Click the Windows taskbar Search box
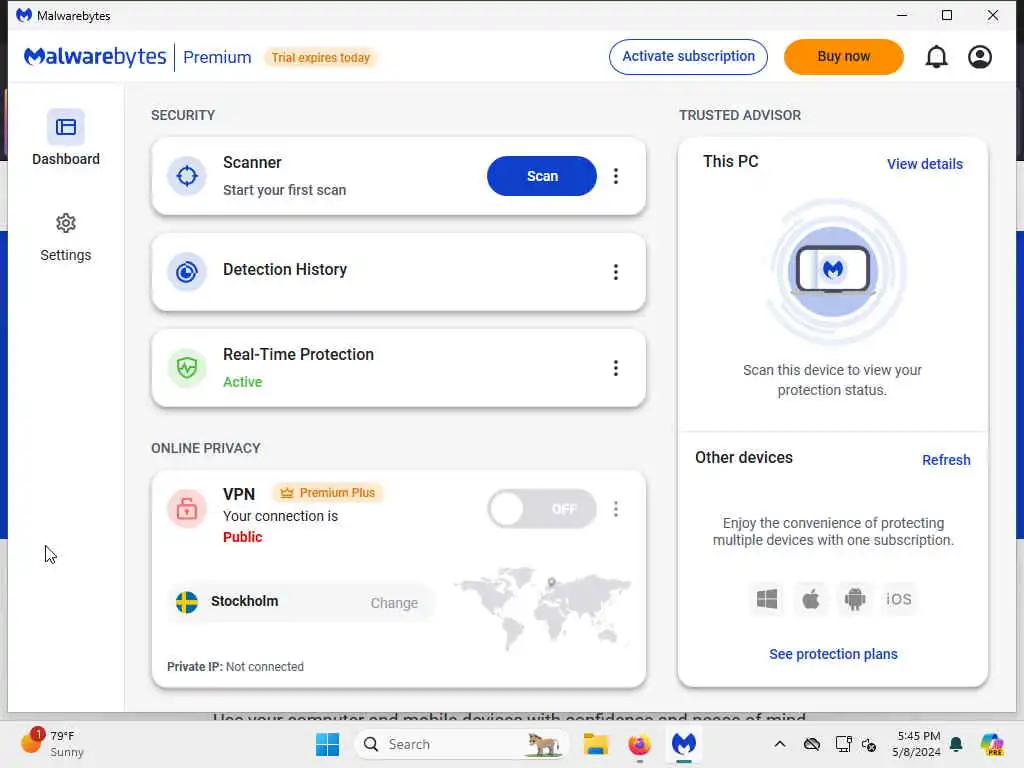1024x768 pixels. pyautogui.click(x=461, y=744)
